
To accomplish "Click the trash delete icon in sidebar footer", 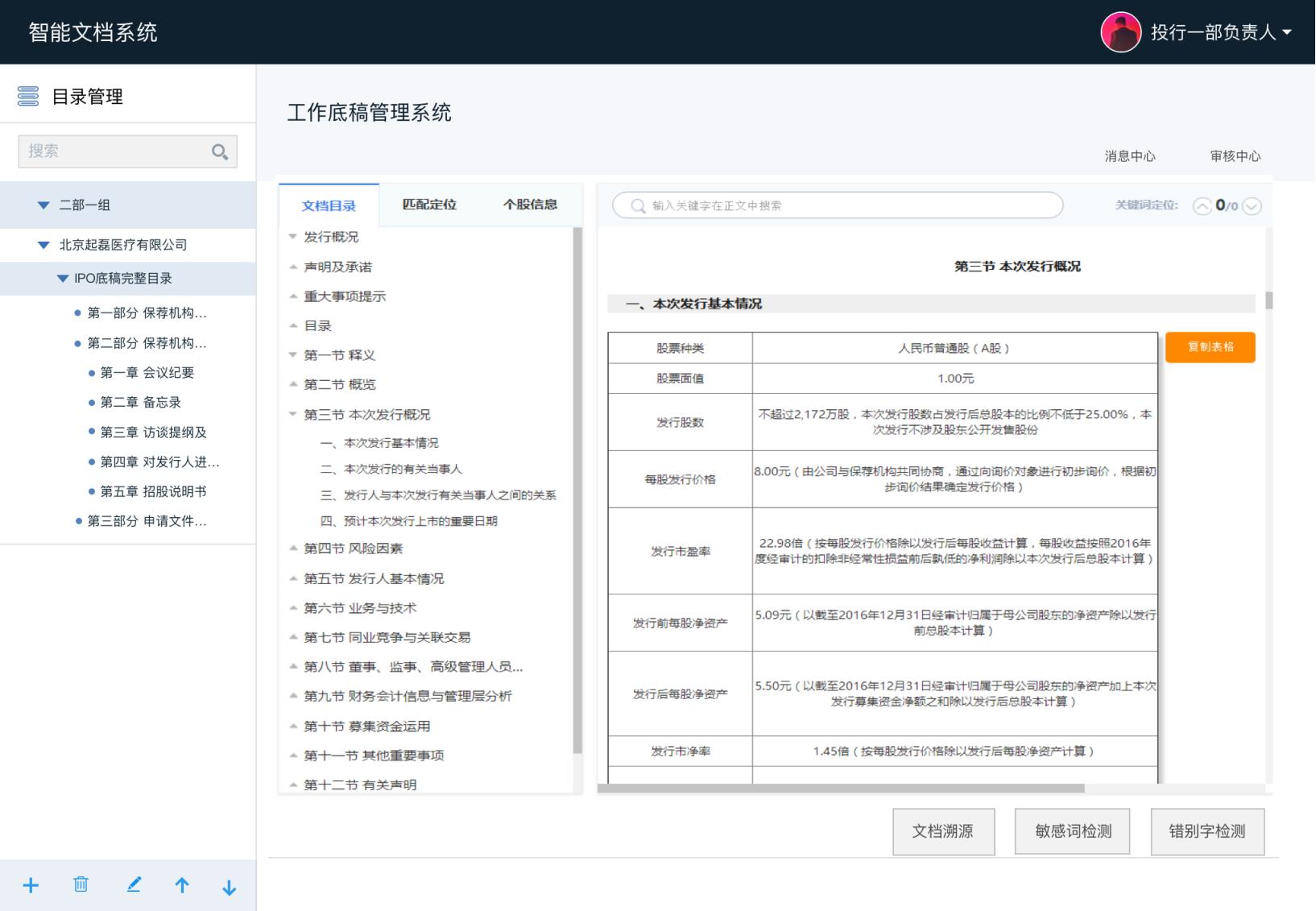I will point(81,884).
